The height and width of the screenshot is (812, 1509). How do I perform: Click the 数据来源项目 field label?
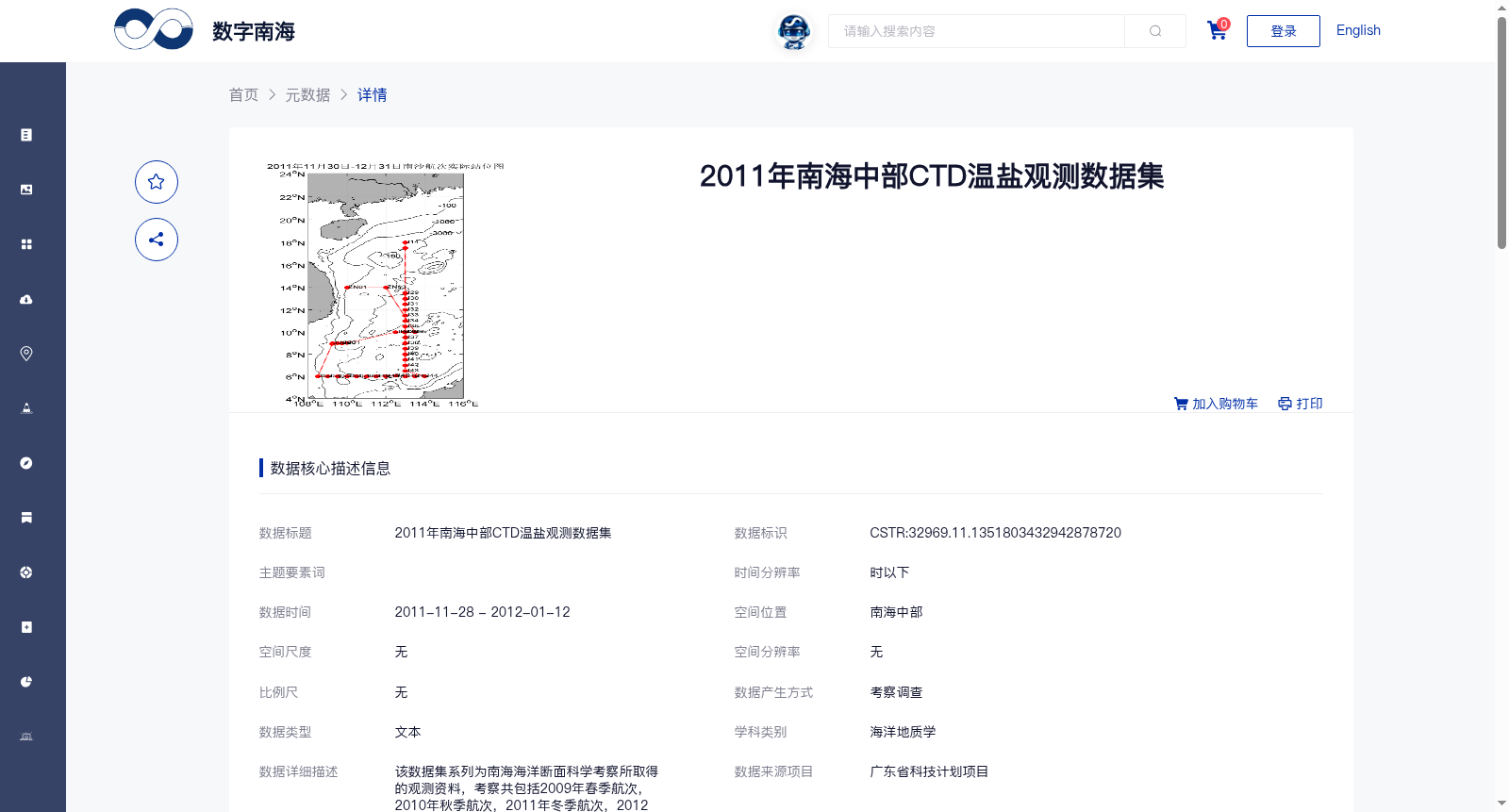[x=773, y=771]
